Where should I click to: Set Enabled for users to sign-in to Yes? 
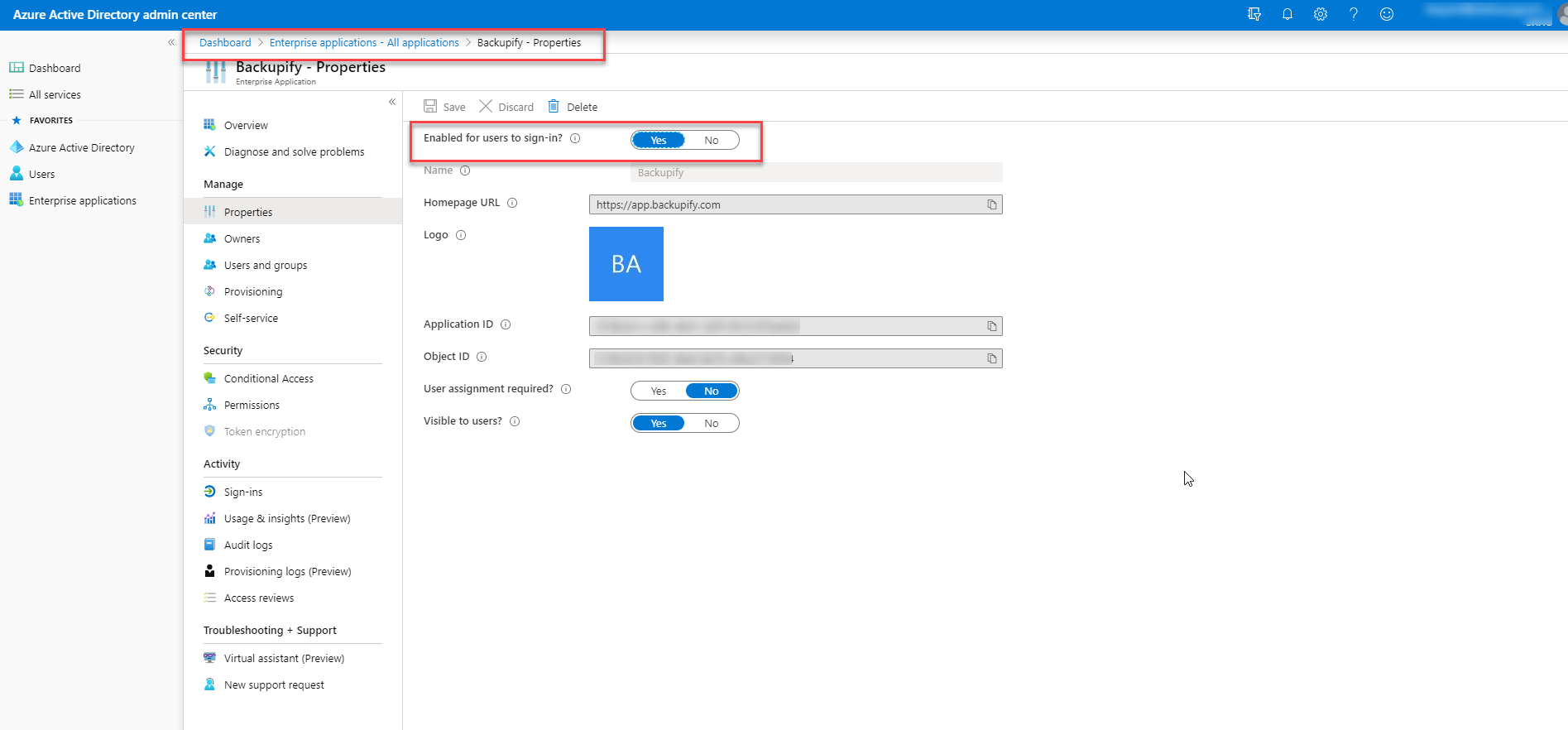[659, 140]
